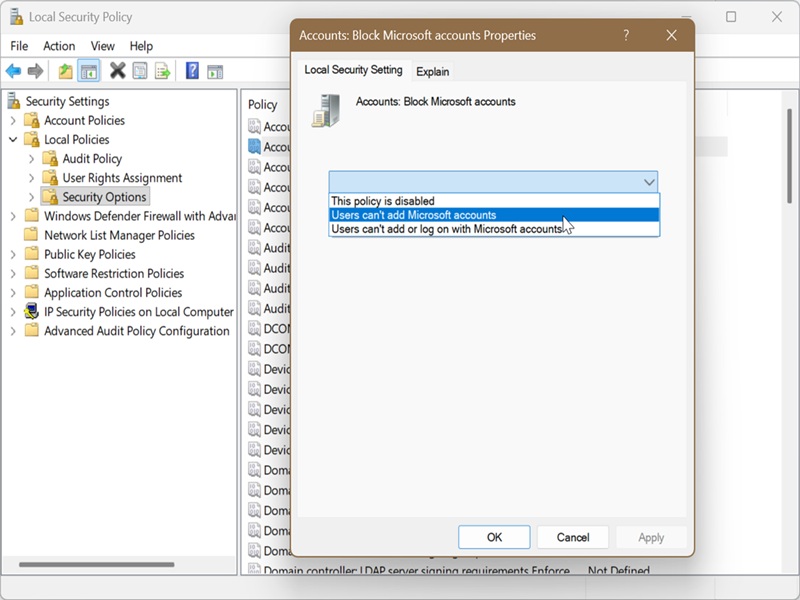This screenshot has width=800, height=600.
Task: Click the Forward arrow toolbar icon
Action: pyautogui.click(x=35, y=71)
